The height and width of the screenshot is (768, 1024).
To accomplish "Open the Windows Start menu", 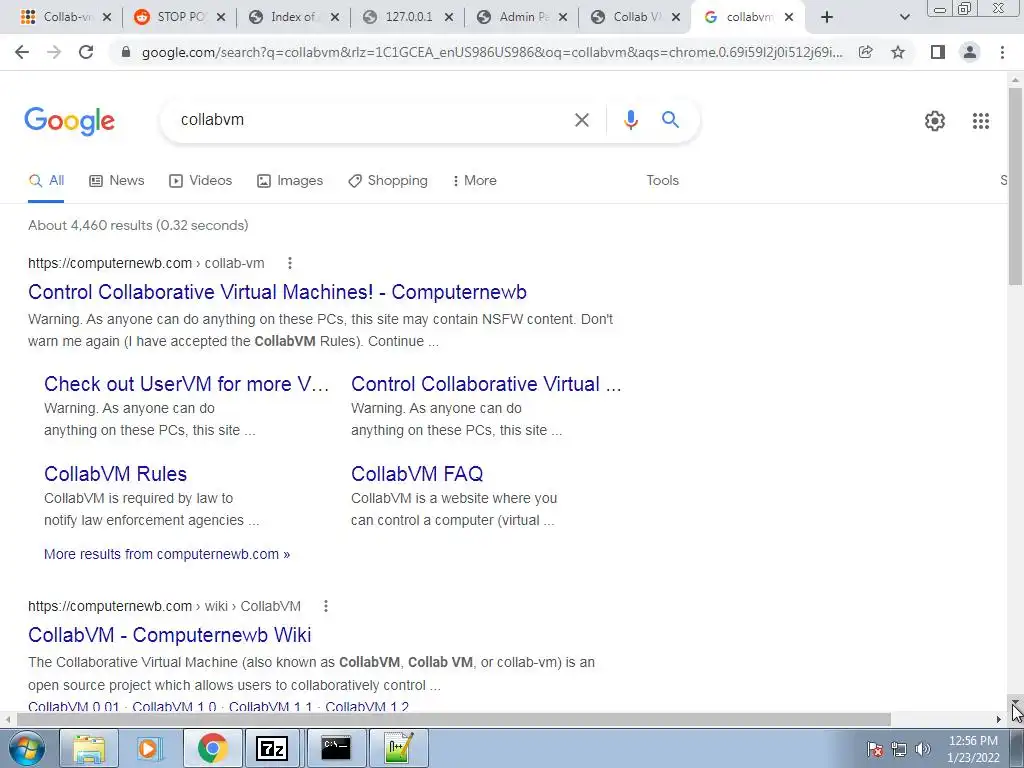I will [27, 748].
